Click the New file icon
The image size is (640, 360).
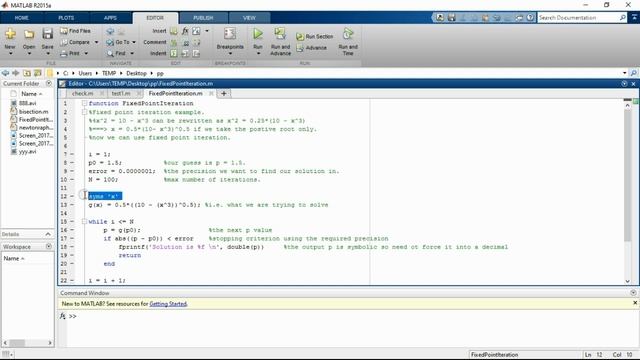[10, 34]
